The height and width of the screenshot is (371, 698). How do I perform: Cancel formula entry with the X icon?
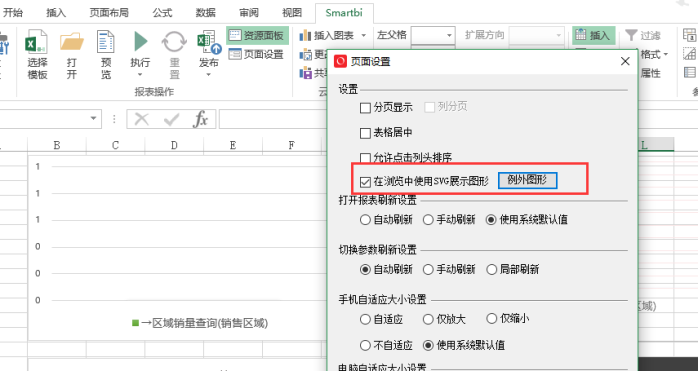pyautogui.click(x=142, y=119)
